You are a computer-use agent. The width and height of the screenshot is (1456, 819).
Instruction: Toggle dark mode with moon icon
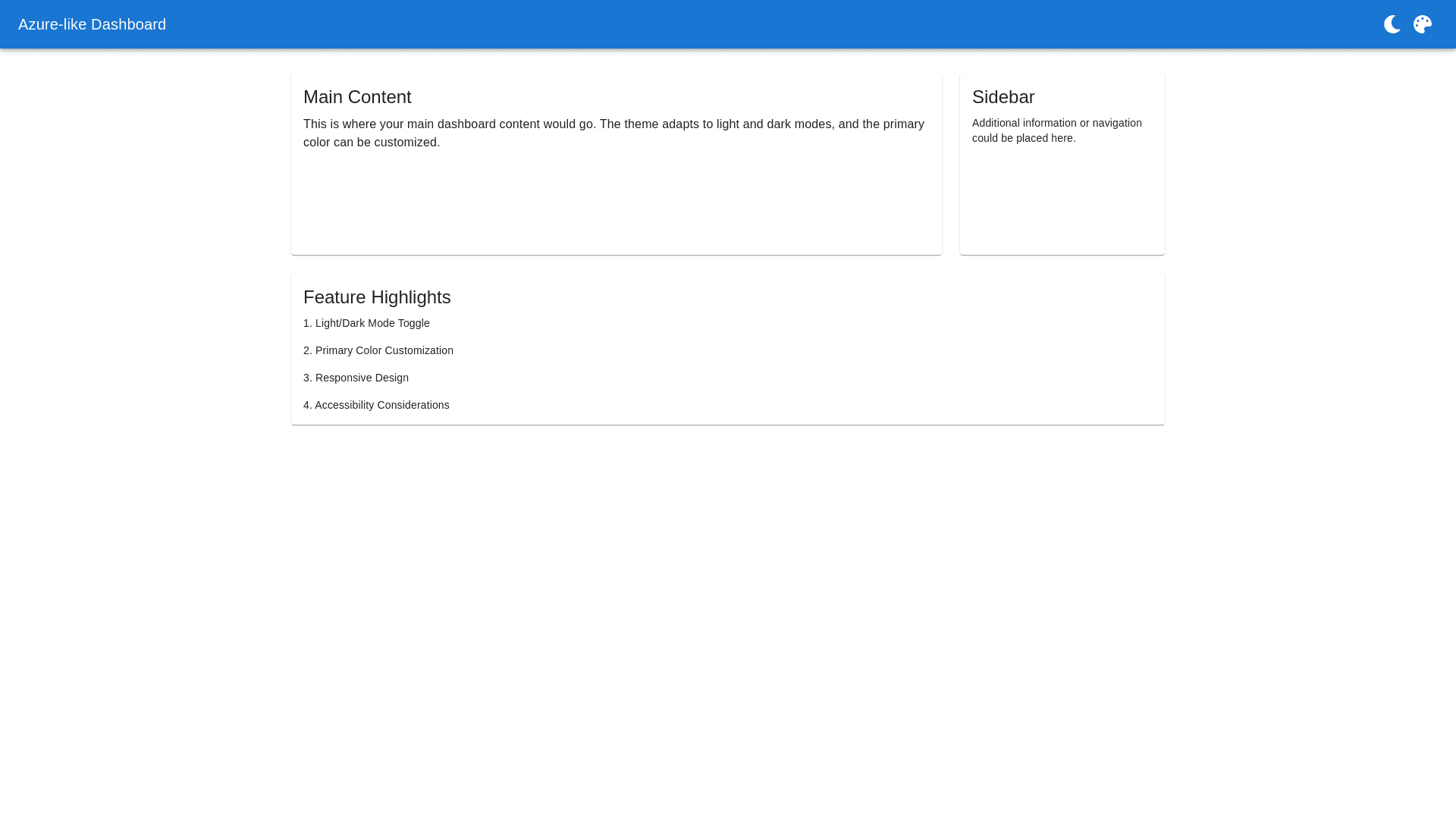[1392, 24]
